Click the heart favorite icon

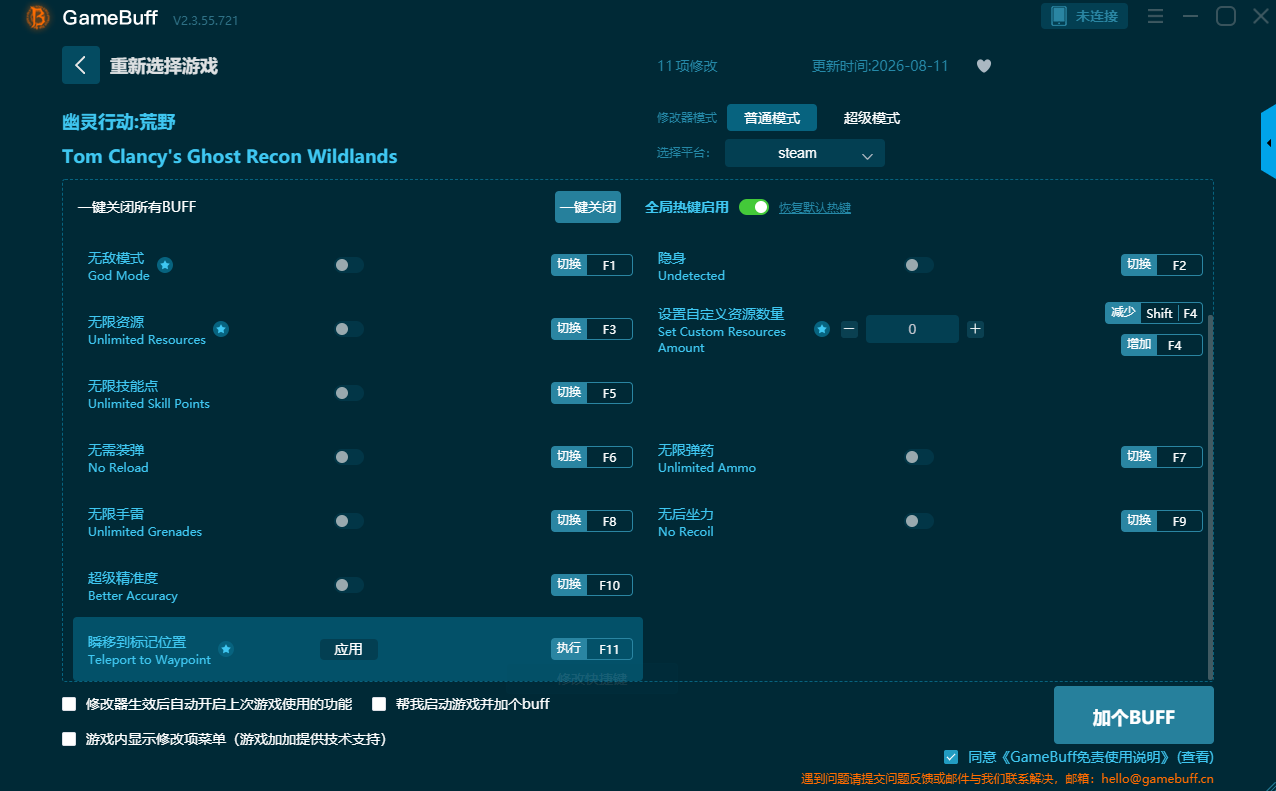click(984, 66)
